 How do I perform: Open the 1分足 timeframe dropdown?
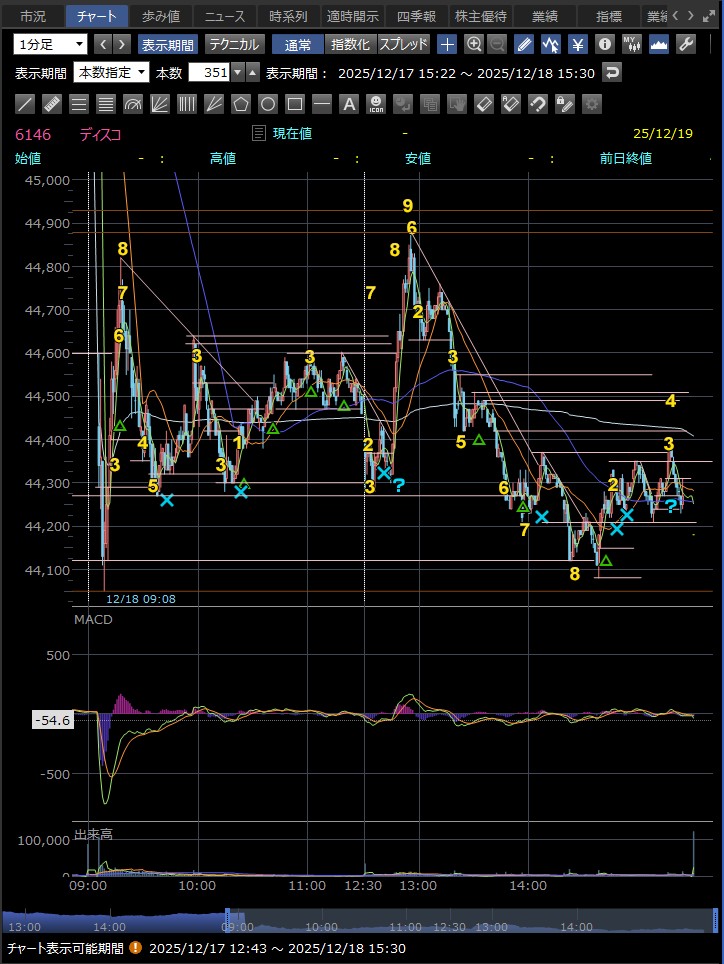[x=51, y=44]
